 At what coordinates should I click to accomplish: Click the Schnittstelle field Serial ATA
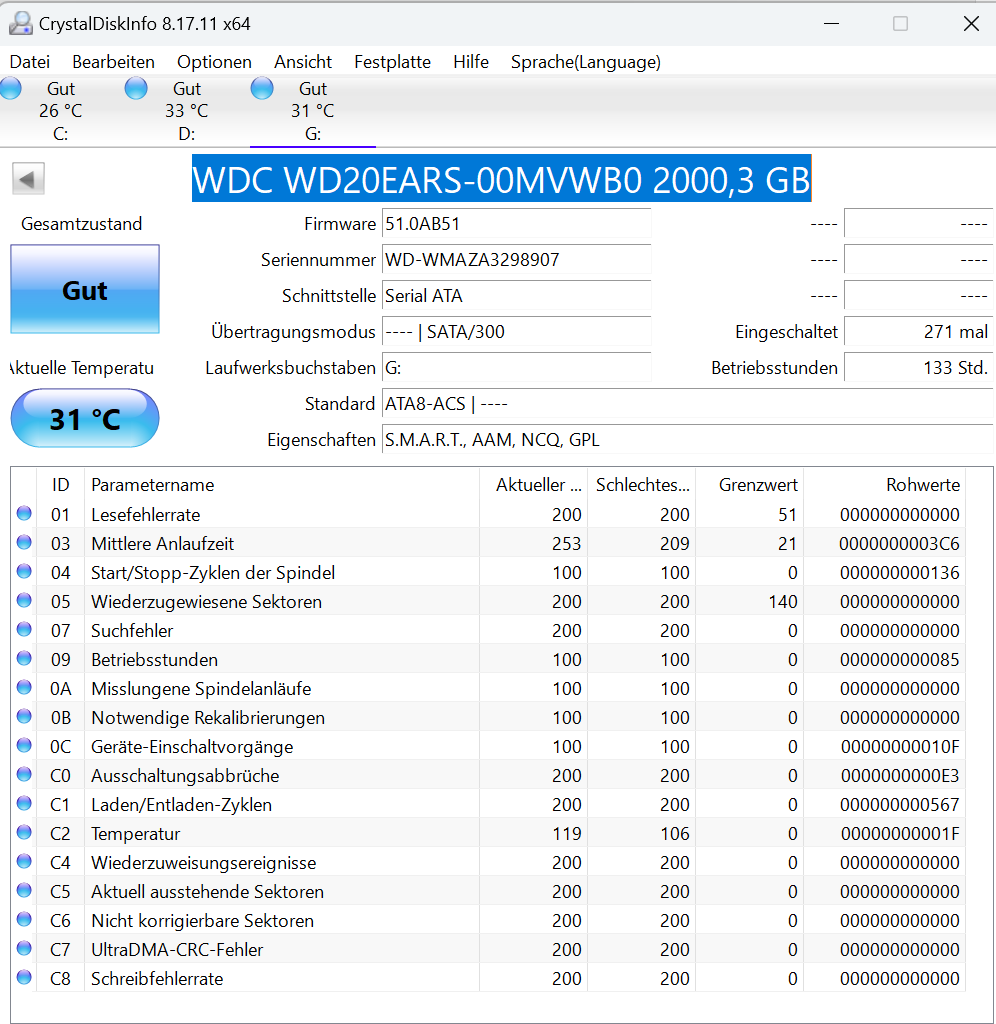[517, 296]
